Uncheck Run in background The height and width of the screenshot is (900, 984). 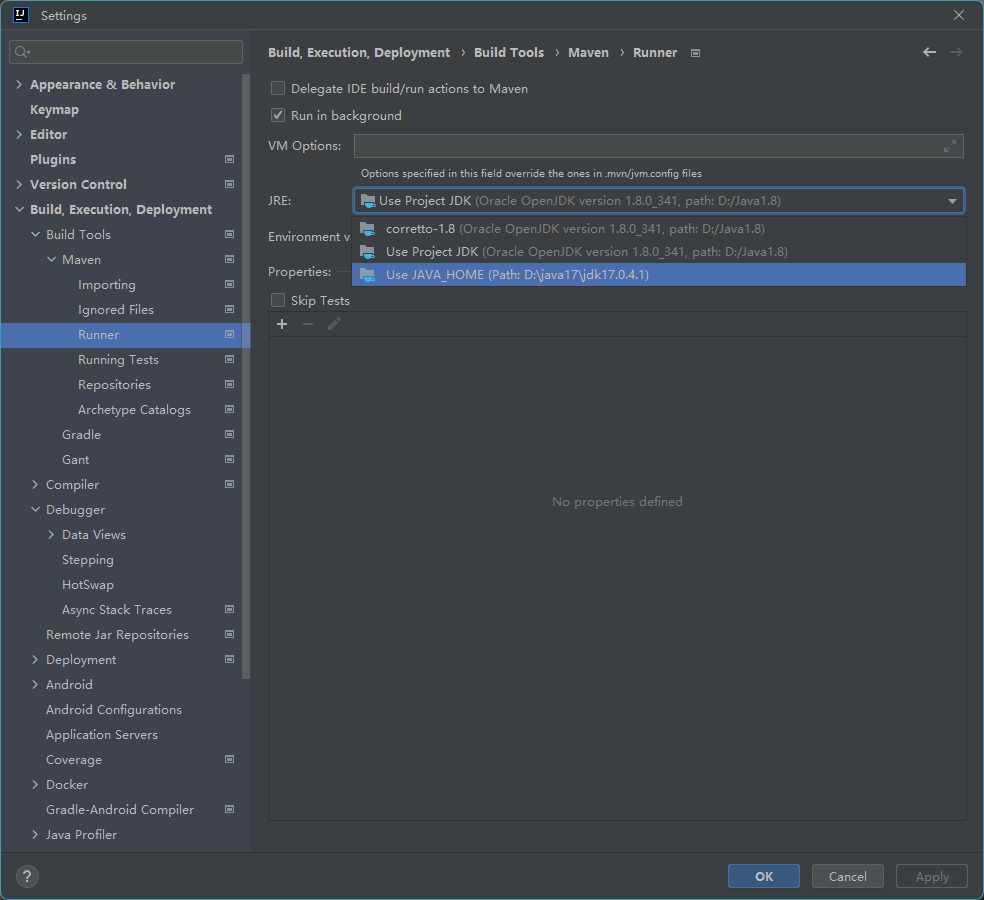click(x=277, y=115)
